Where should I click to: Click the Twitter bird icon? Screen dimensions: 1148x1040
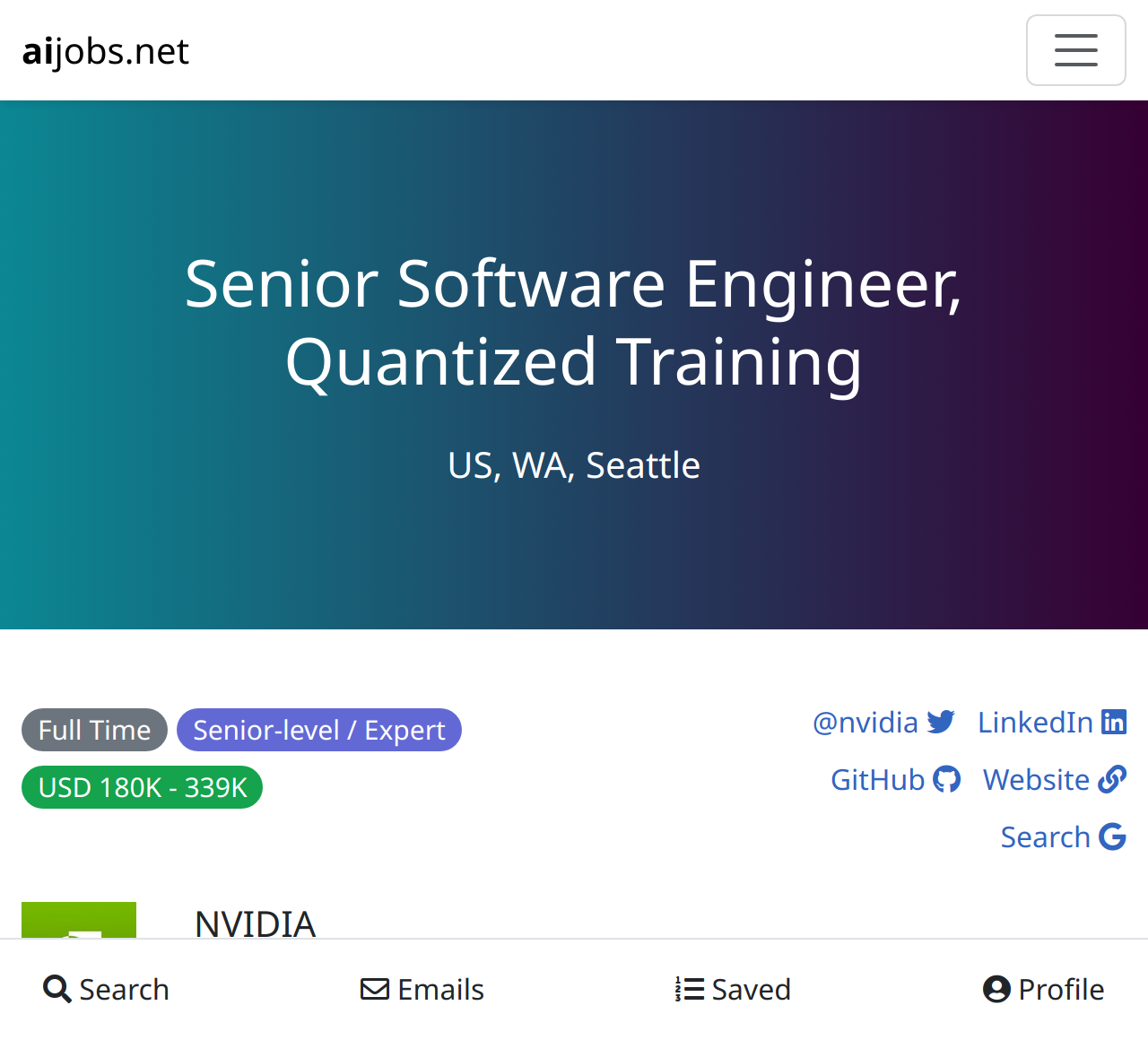tap(941, 723)
